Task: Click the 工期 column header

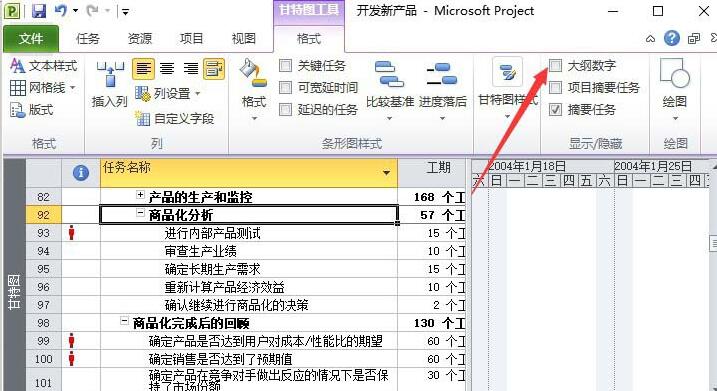Action: pos(432,173)
